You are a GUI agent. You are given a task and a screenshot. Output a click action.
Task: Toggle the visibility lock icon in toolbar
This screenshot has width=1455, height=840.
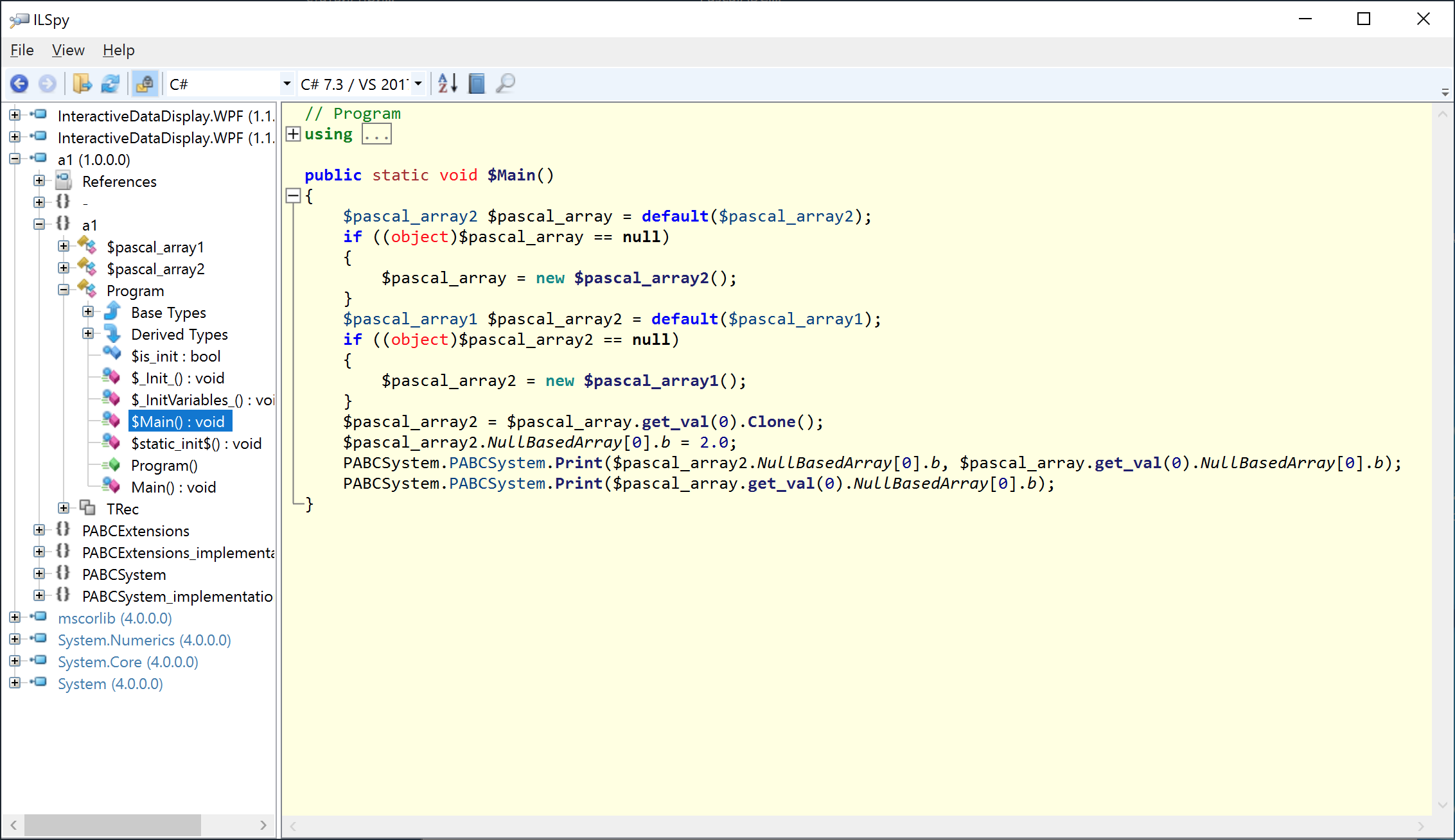[145, 83]
